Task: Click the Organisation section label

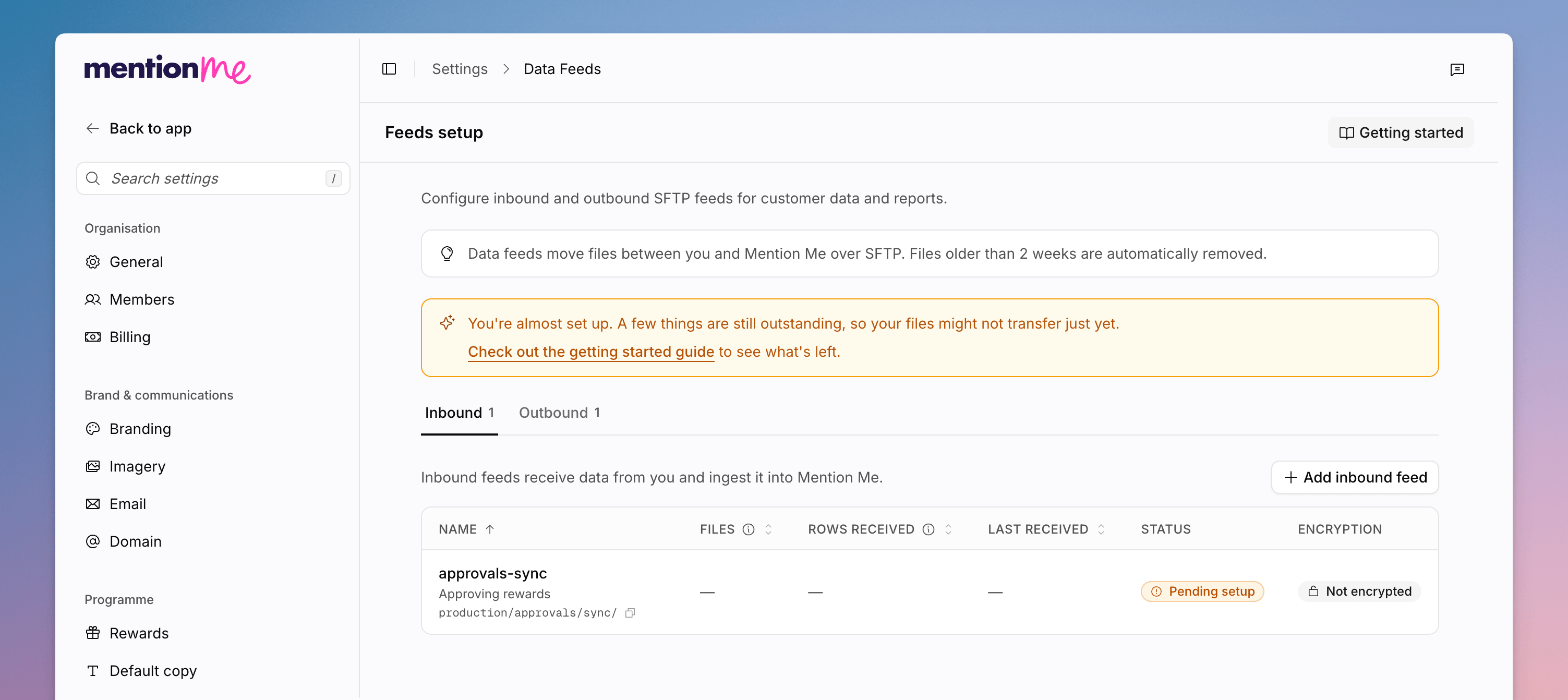Action: [123, 228]
